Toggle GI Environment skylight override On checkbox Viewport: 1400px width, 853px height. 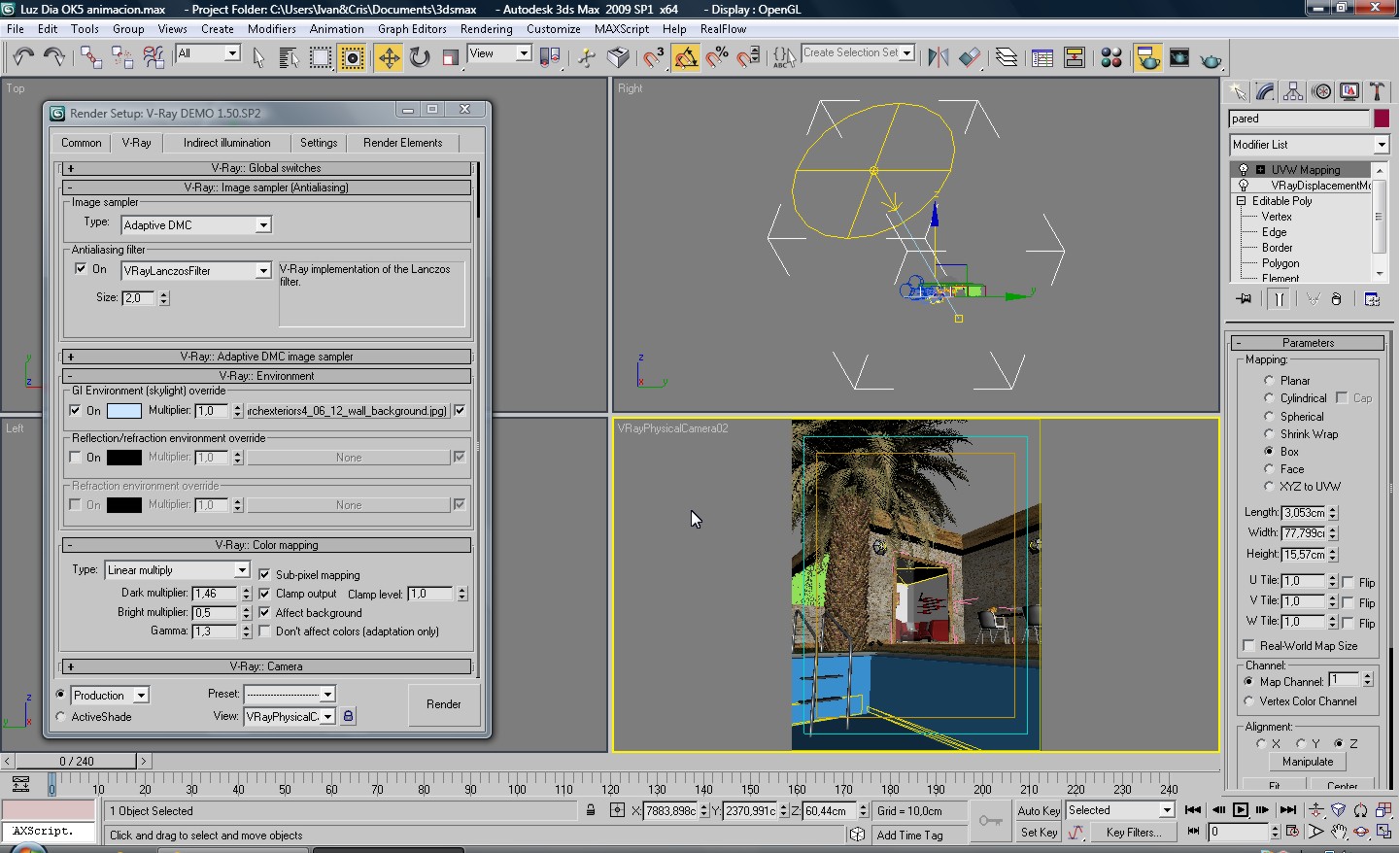tap(76, 411)
